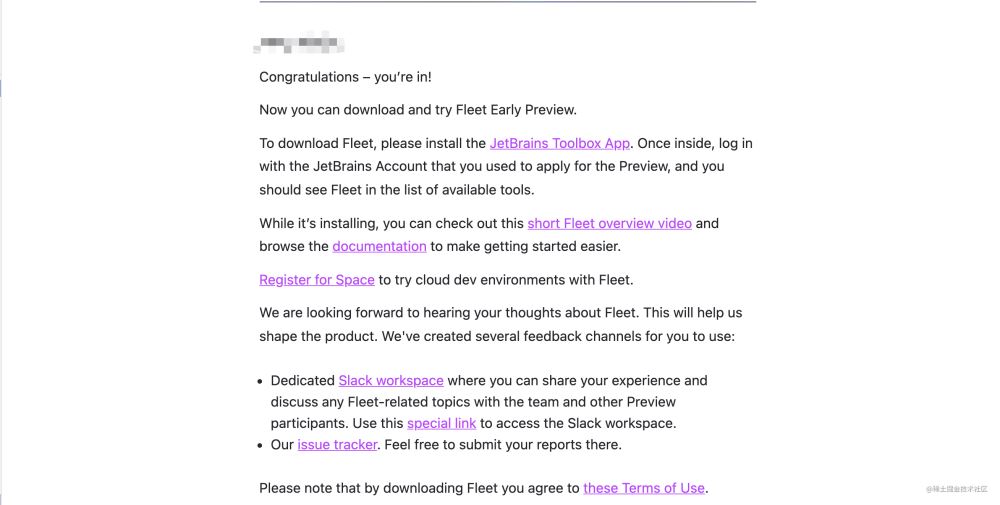Click the "several feedback channels" text
This screenshot has width=1000, height=505.
540,336
